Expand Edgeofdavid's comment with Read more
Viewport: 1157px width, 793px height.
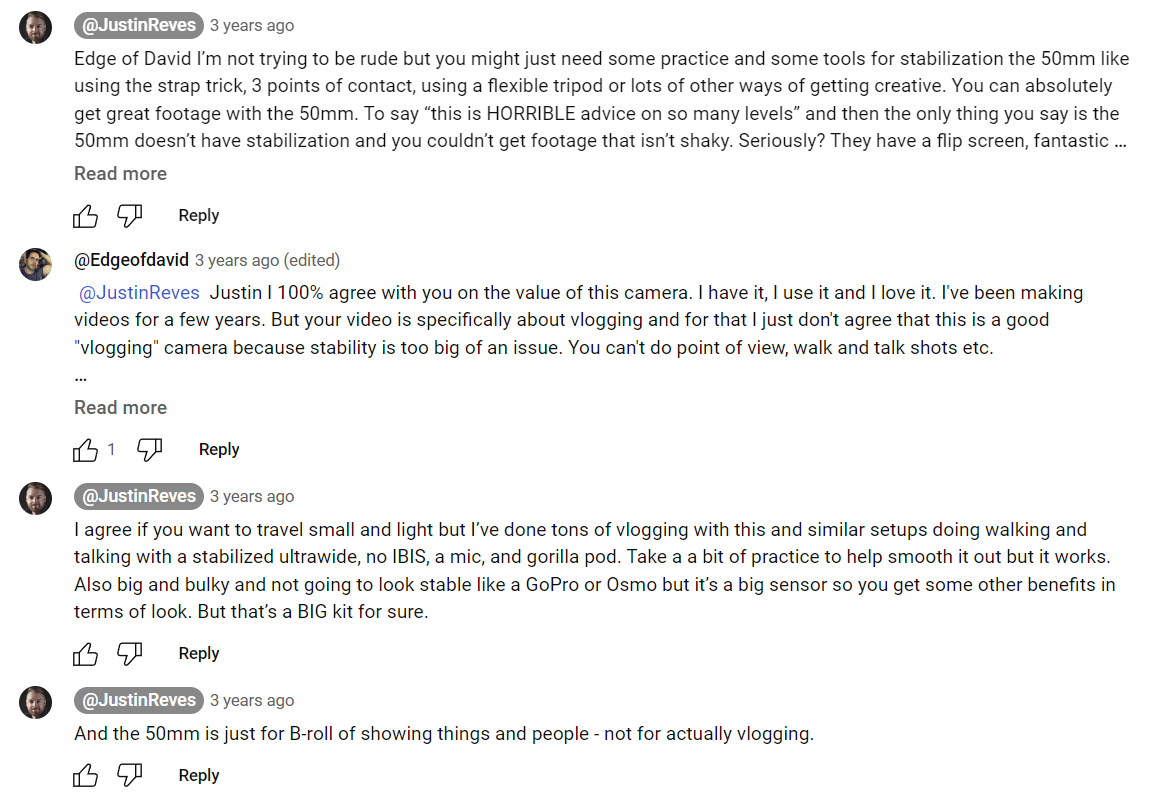click(120, 407)
